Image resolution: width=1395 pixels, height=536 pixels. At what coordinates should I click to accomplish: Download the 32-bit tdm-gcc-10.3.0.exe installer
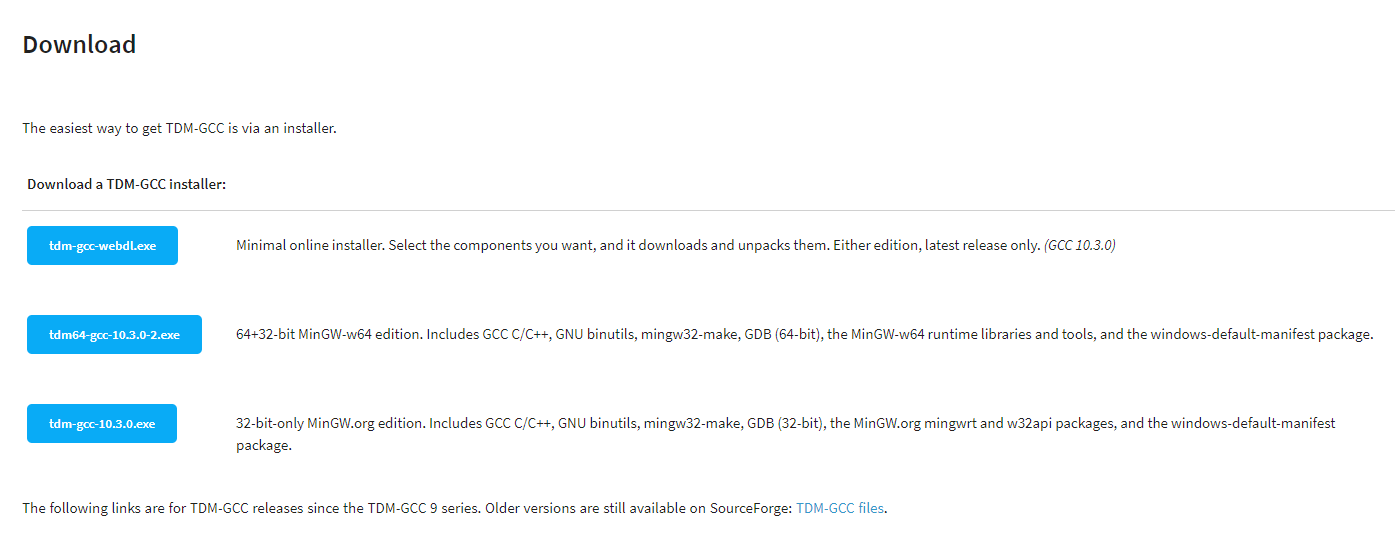(102, 423)
